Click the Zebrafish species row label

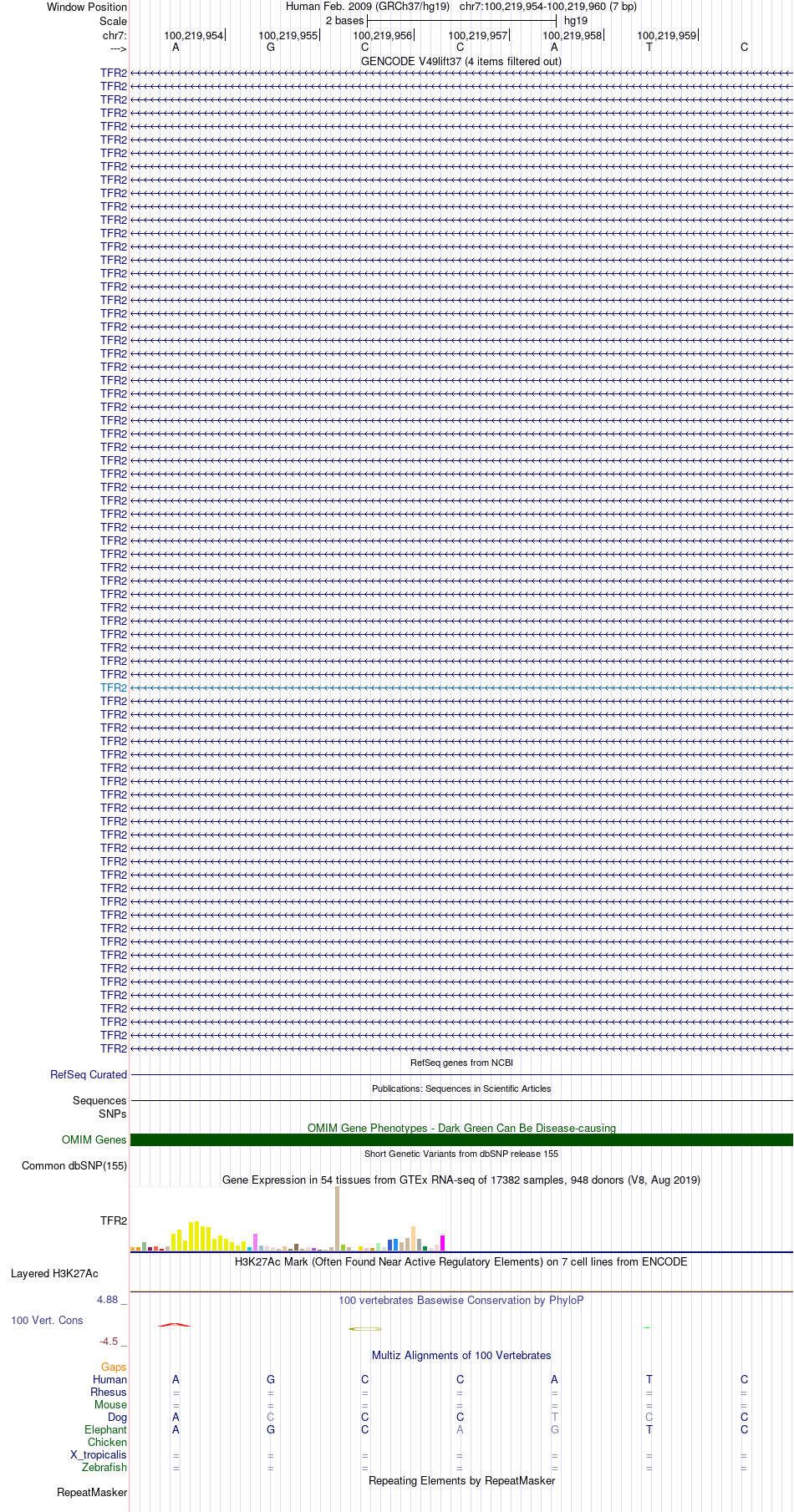coord(104,1468)
